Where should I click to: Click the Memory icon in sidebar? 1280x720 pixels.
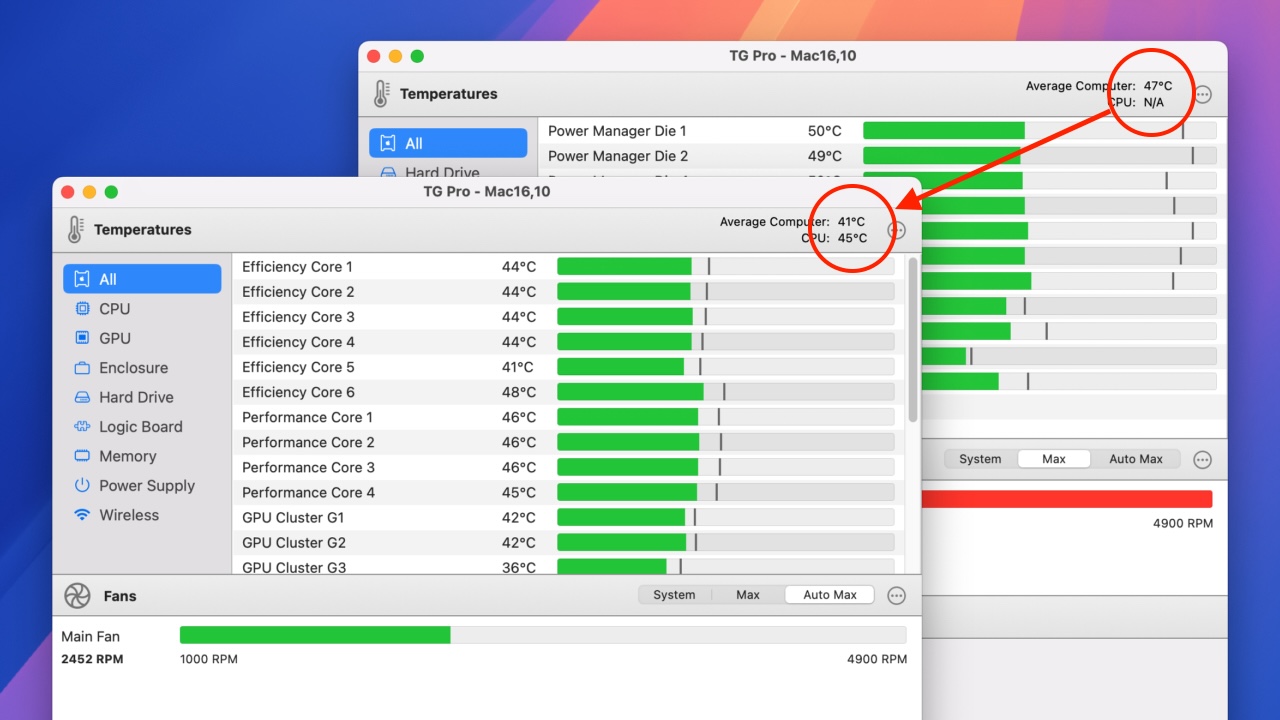click(x=82, y=456)
